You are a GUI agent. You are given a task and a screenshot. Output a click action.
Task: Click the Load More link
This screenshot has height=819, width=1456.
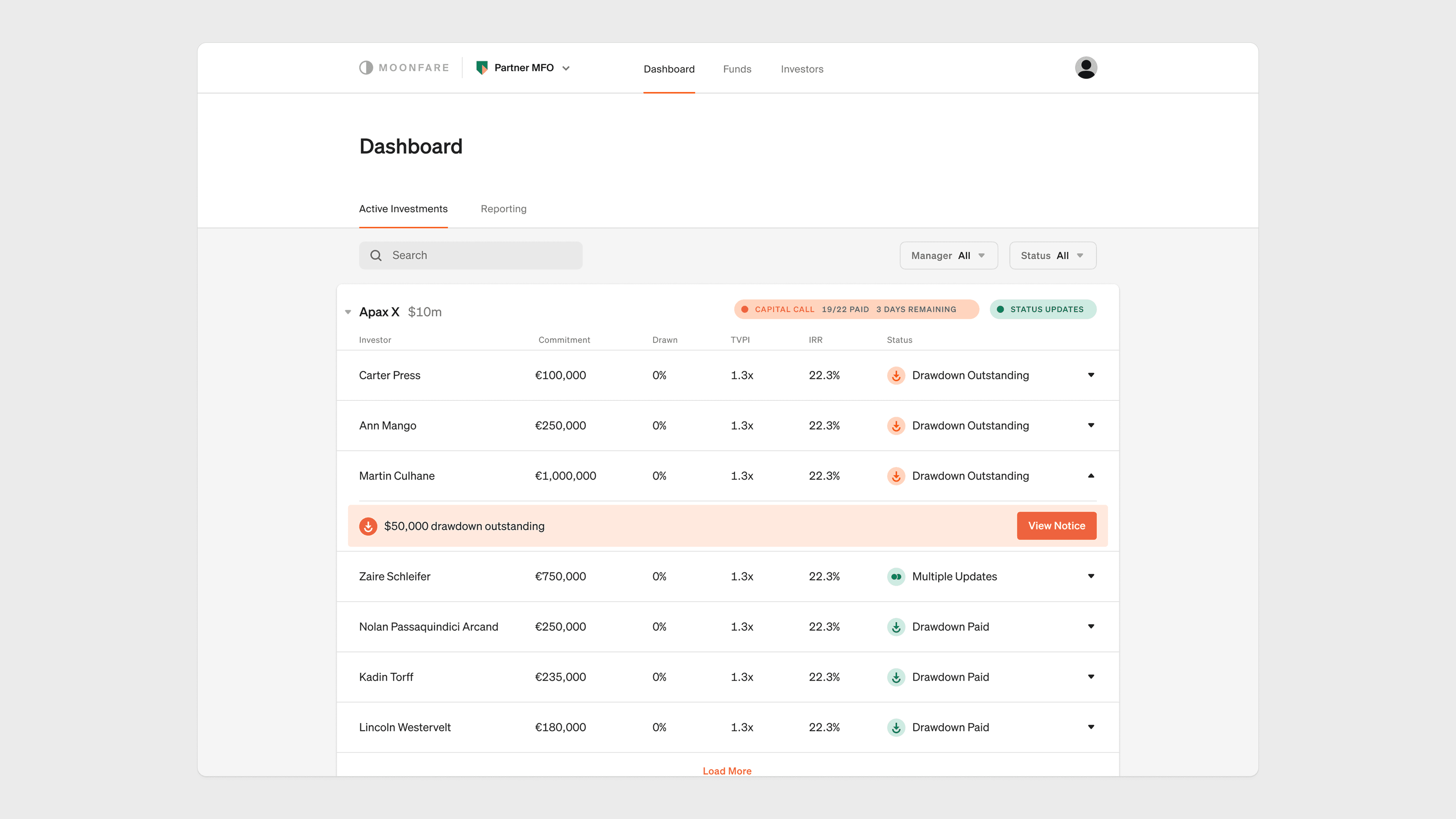(727, 771)
